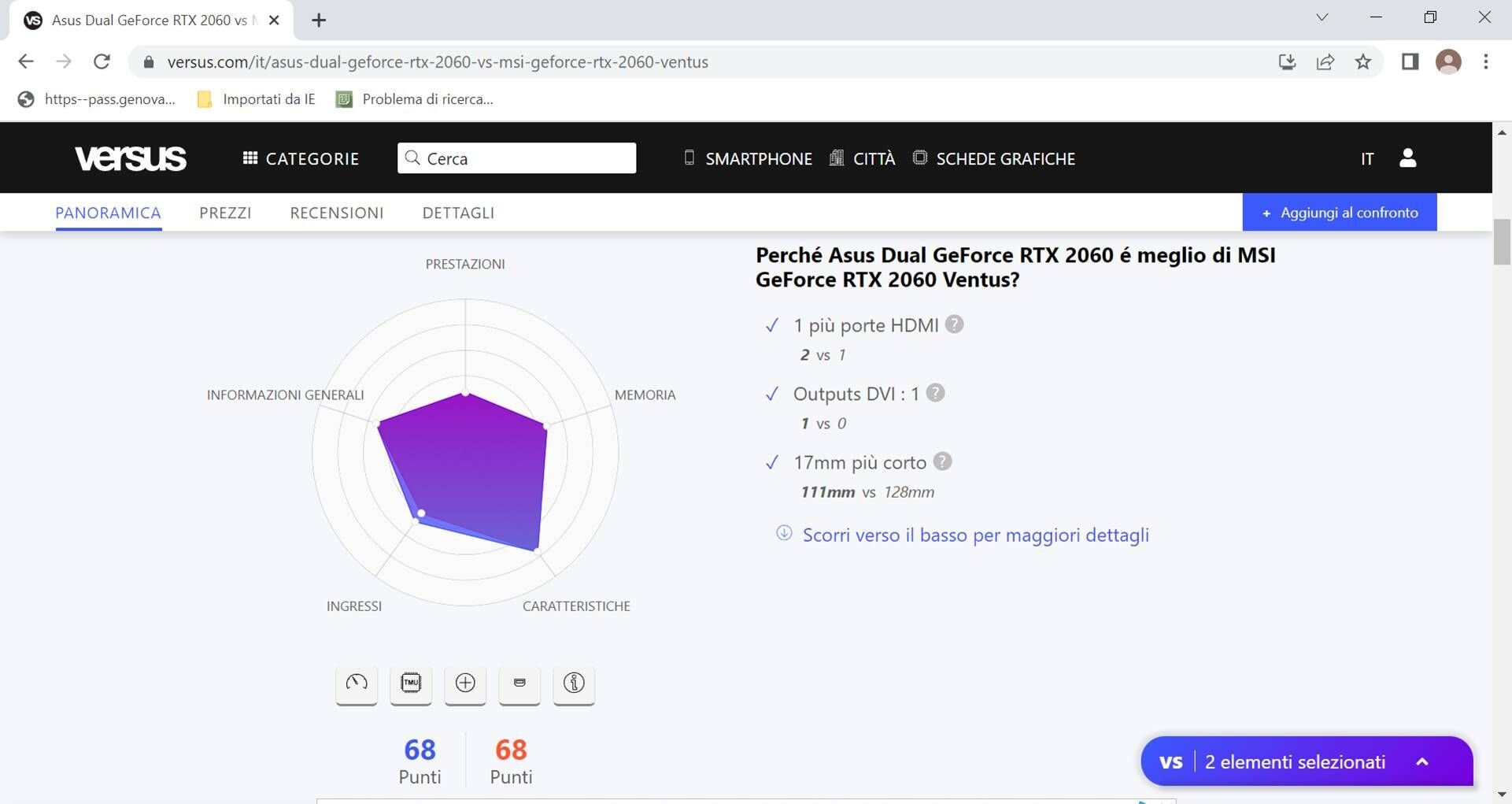
Task: Open https--pass.genova bookmark
Action: pos(96,99)
